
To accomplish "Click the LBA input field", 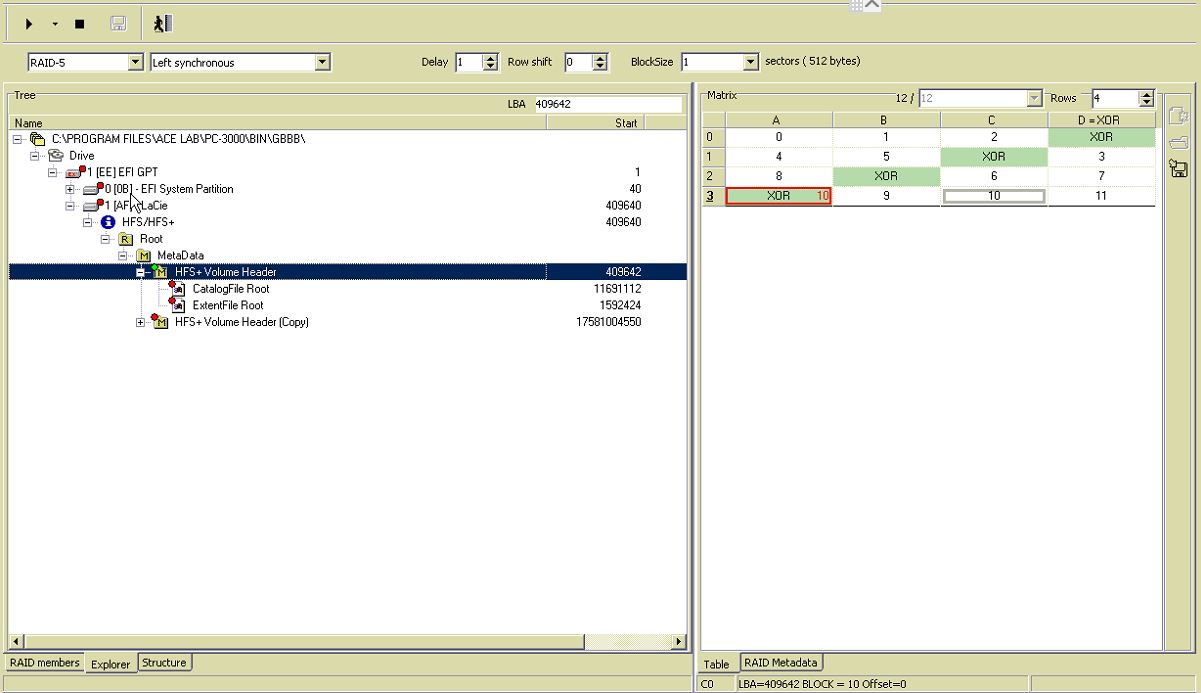I will click(607, 104).
